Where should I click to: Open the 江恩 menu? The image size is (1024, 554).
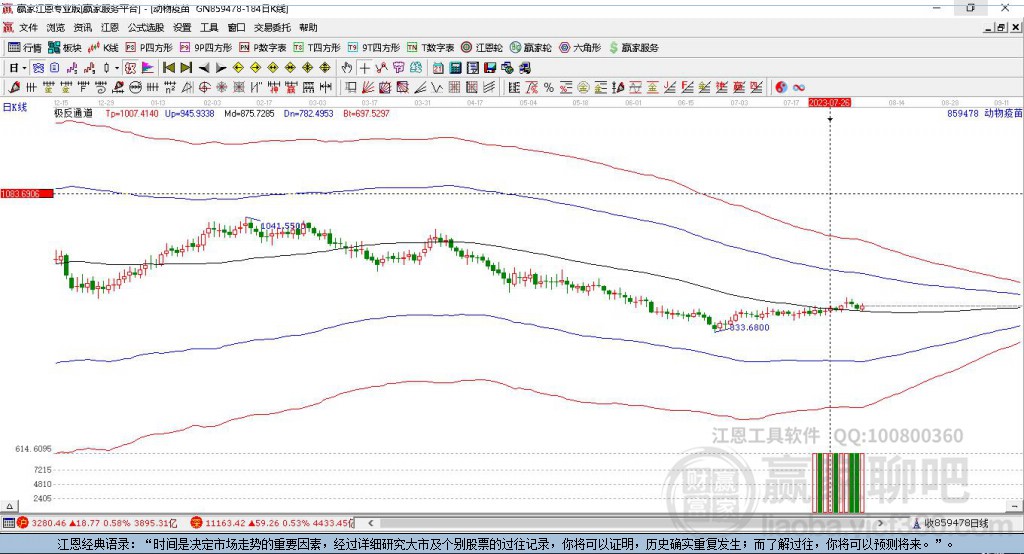(110, 27)
